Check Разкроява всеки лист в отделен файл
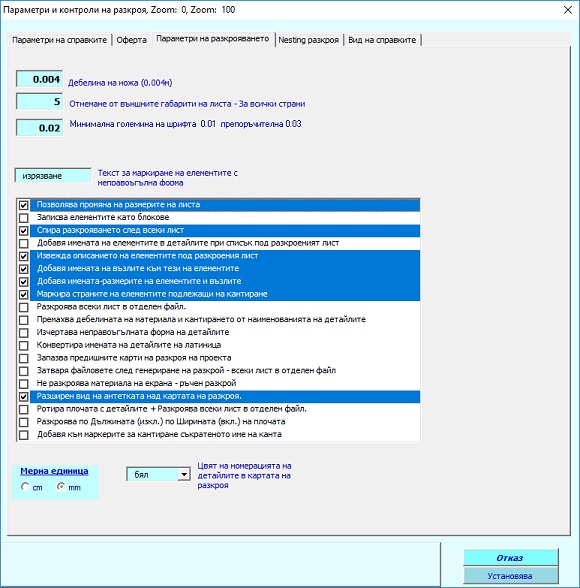 [24, 307]
